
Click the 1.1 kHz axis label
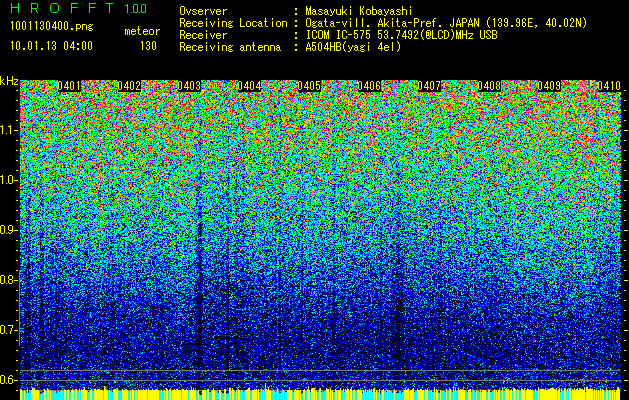[x=8, y=131]
